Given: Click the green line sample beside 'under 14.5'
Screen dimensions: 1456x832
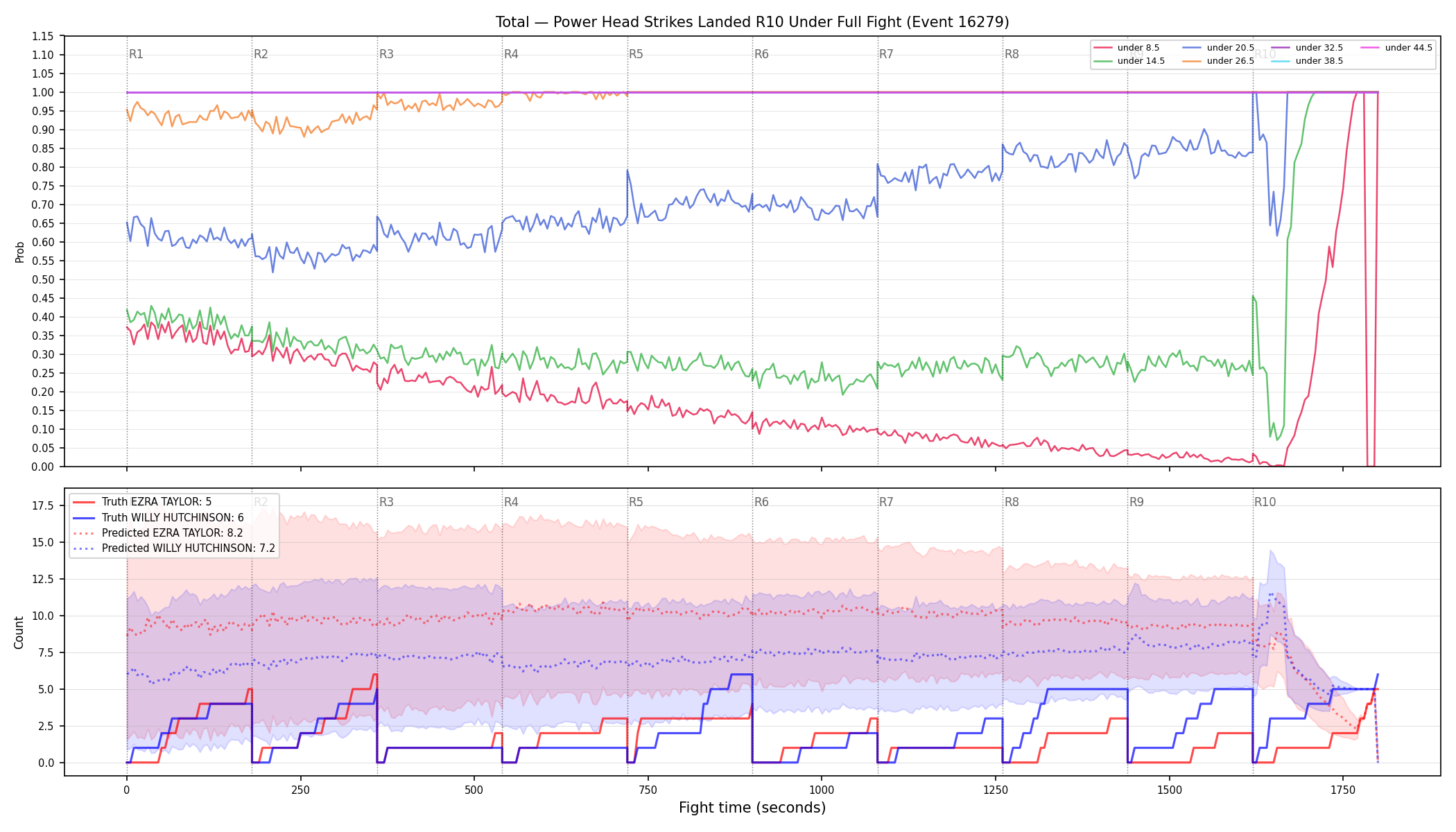Looking at the screenshot, I should (1102, 61).
